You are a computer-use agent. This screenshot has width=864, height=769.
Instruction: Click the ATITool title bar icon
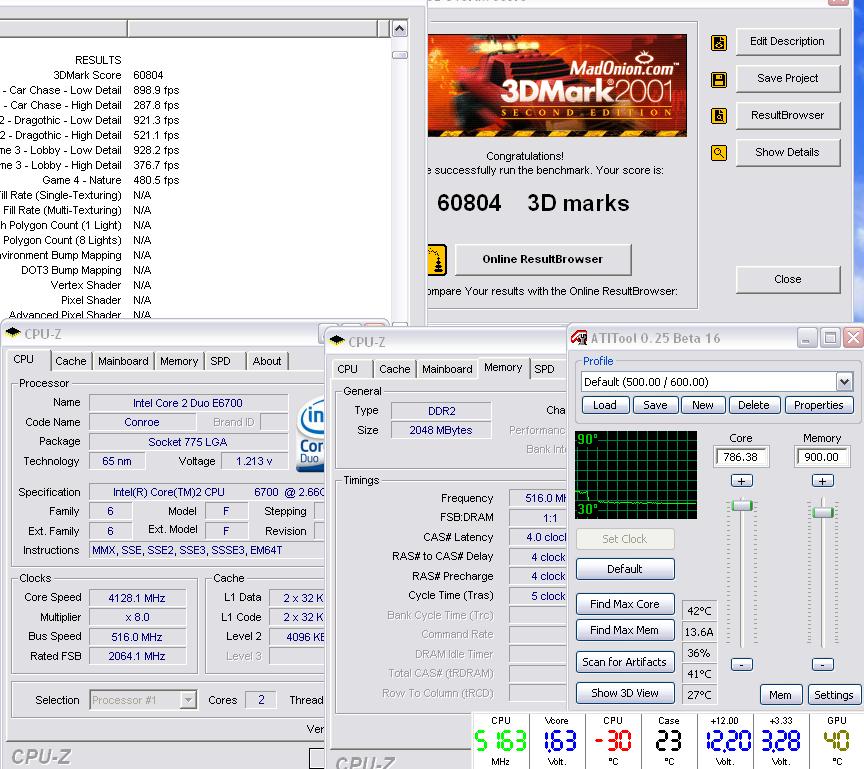[579, 338]
